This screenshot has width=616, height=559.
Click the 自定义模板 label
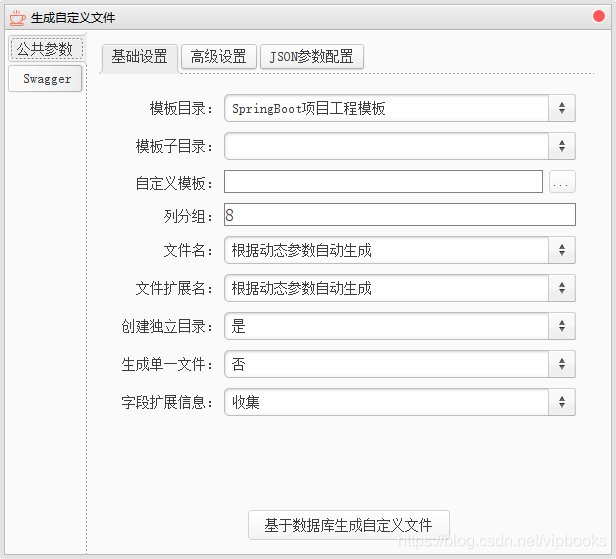(174, 183)
